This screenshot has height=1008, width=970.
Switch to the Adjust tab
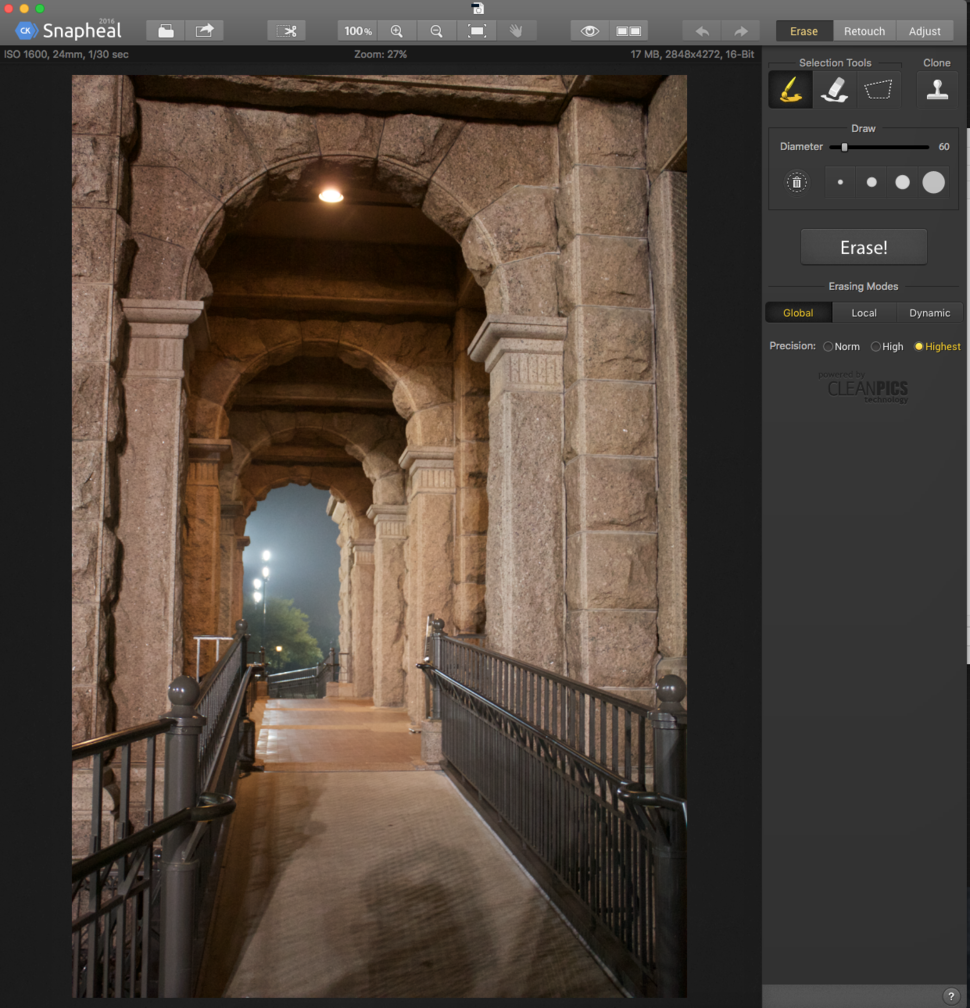tap(924, 31)
